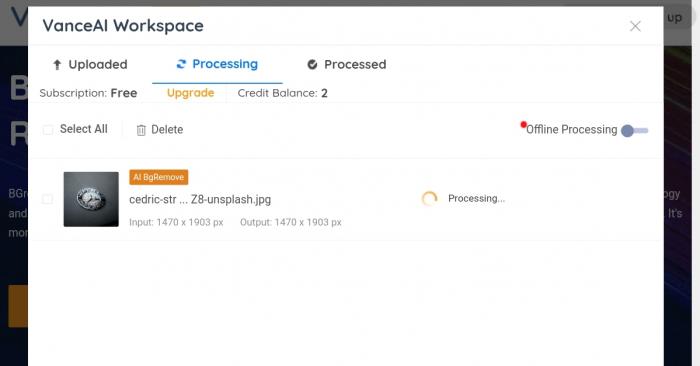Image resolution: width=700 pixels, height=366 pixels.
Task: Toggle the Offline Processing switch
Action: point(634,131)
